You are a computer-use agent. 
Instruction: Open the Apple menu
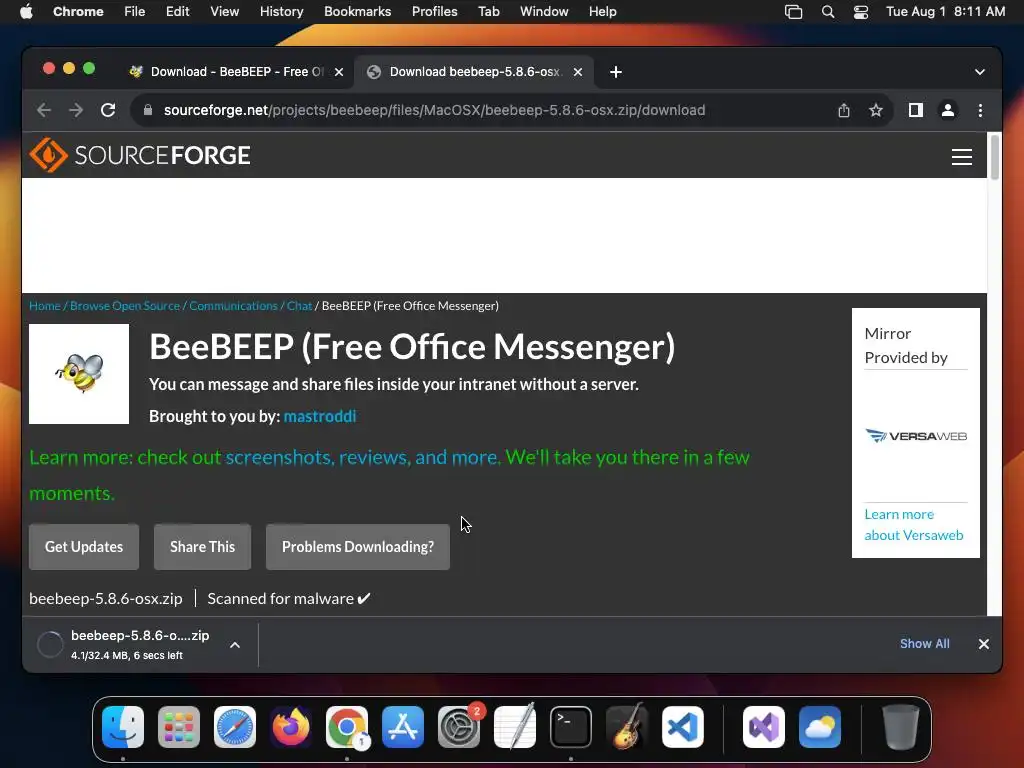pyautogui.click(x=26, y=12)
